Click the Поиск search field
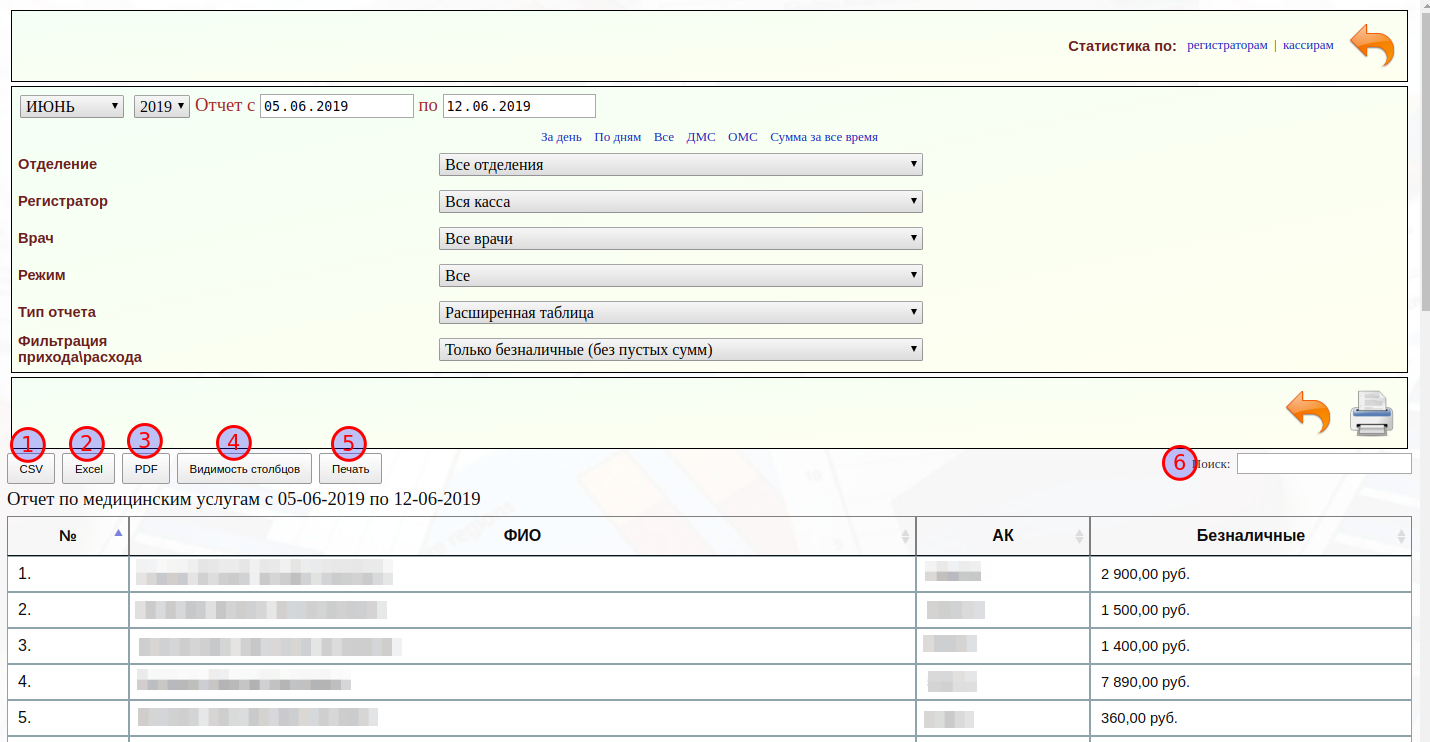Image resolution: width=1430 pixels, height=742 pixels. [1323, 464]
